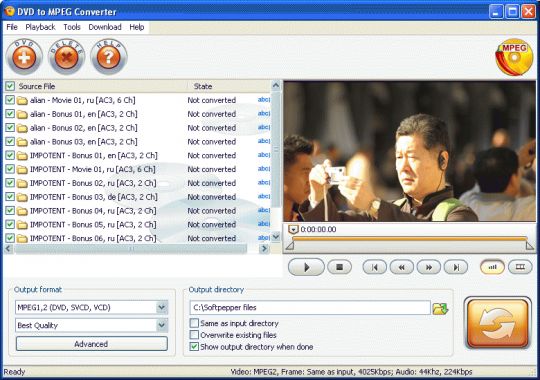
Task: Click the Advanced button
Action: coord(92,344)
